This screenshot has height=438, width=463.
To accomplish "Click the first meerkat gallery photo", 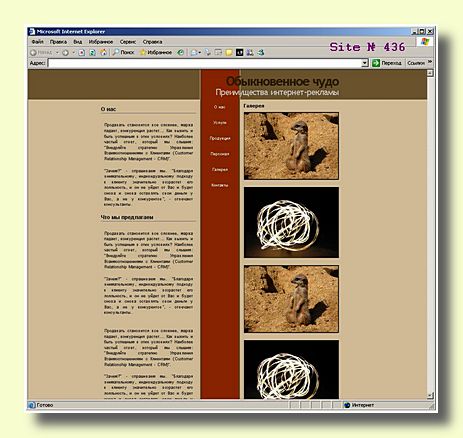I will click(291, 146).
